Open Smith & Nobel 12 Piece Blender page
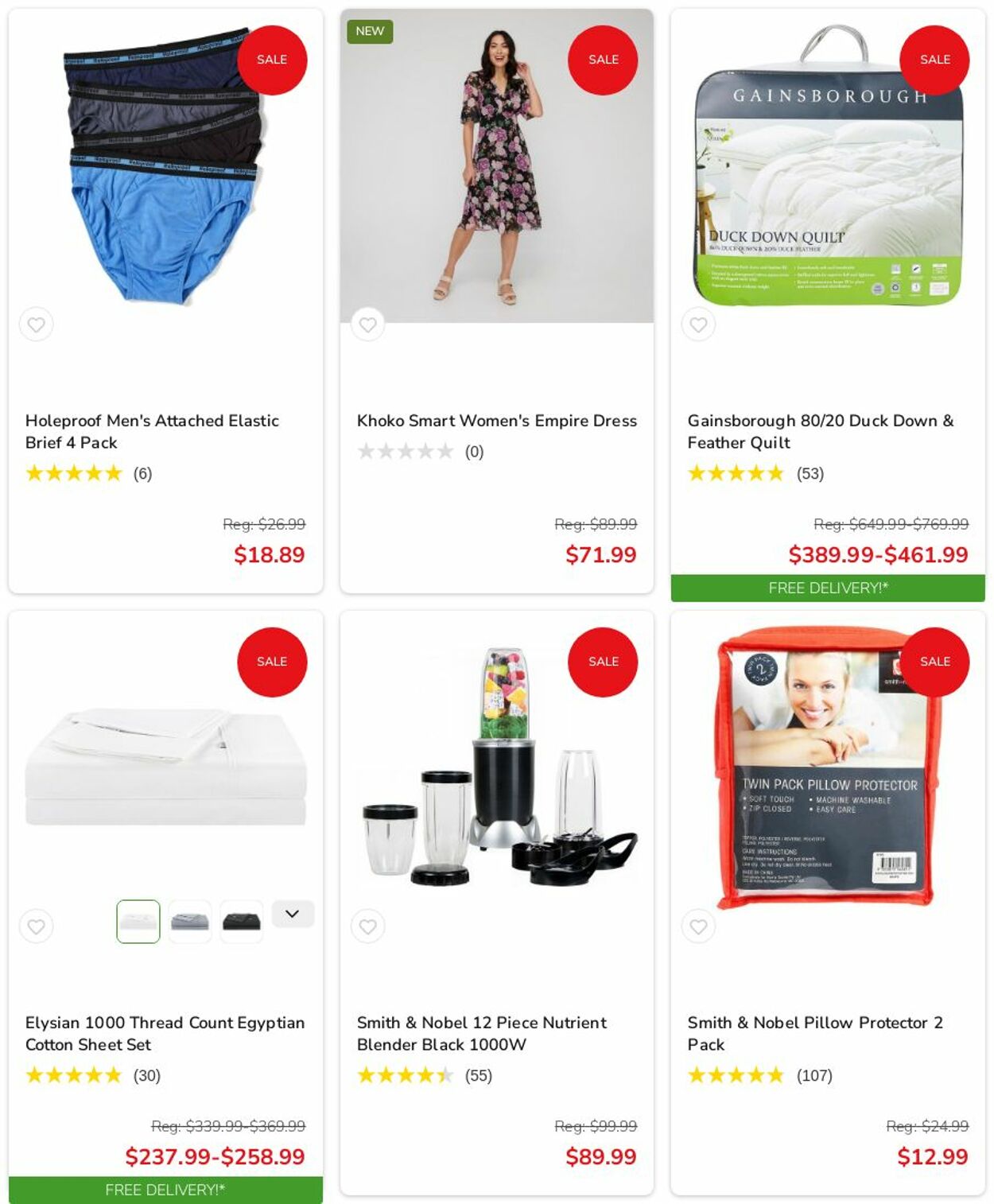This screenshot has width=994, height=1204. point(482,1033)
